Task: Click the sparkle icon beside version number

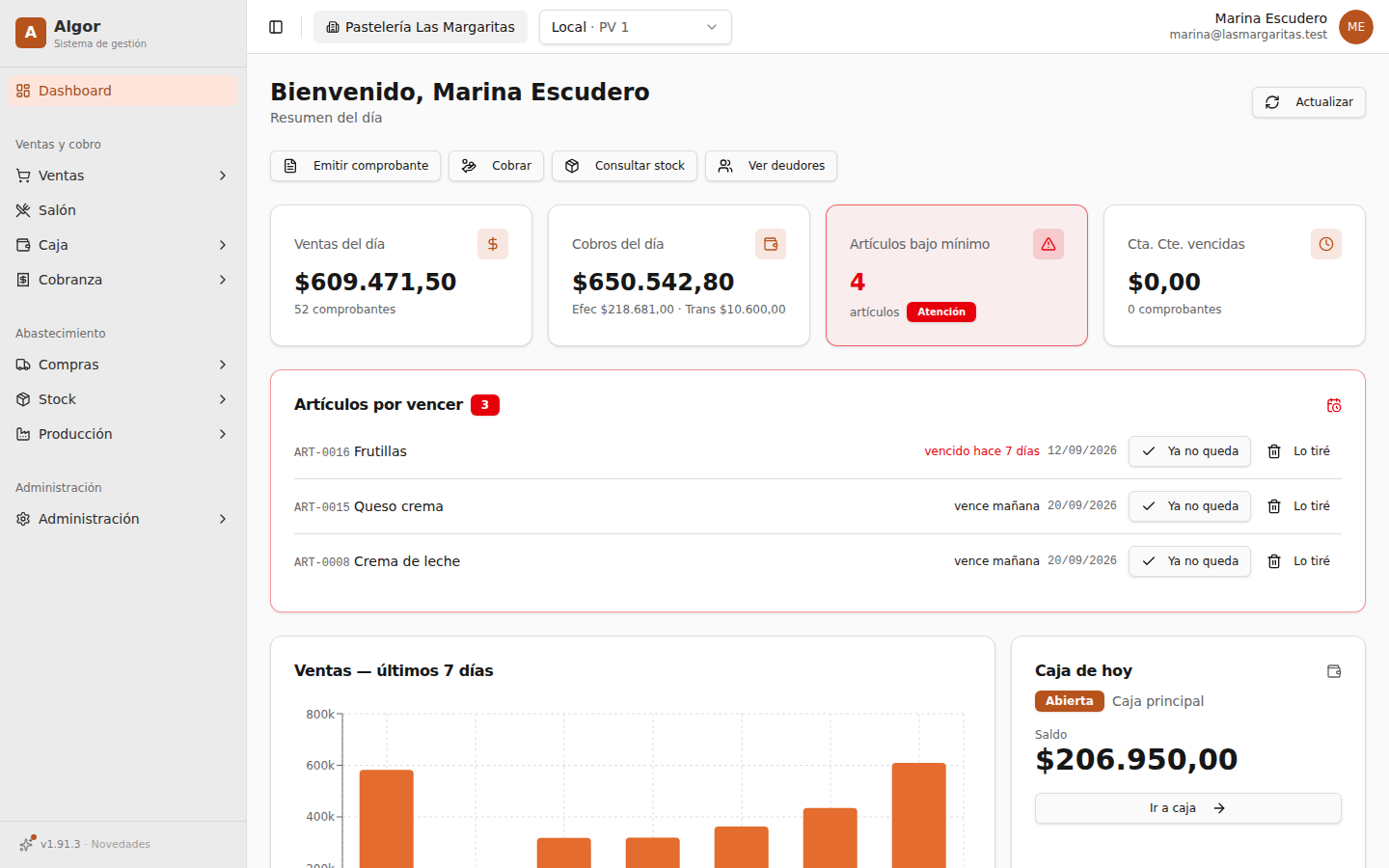Action: coord(26,844)
